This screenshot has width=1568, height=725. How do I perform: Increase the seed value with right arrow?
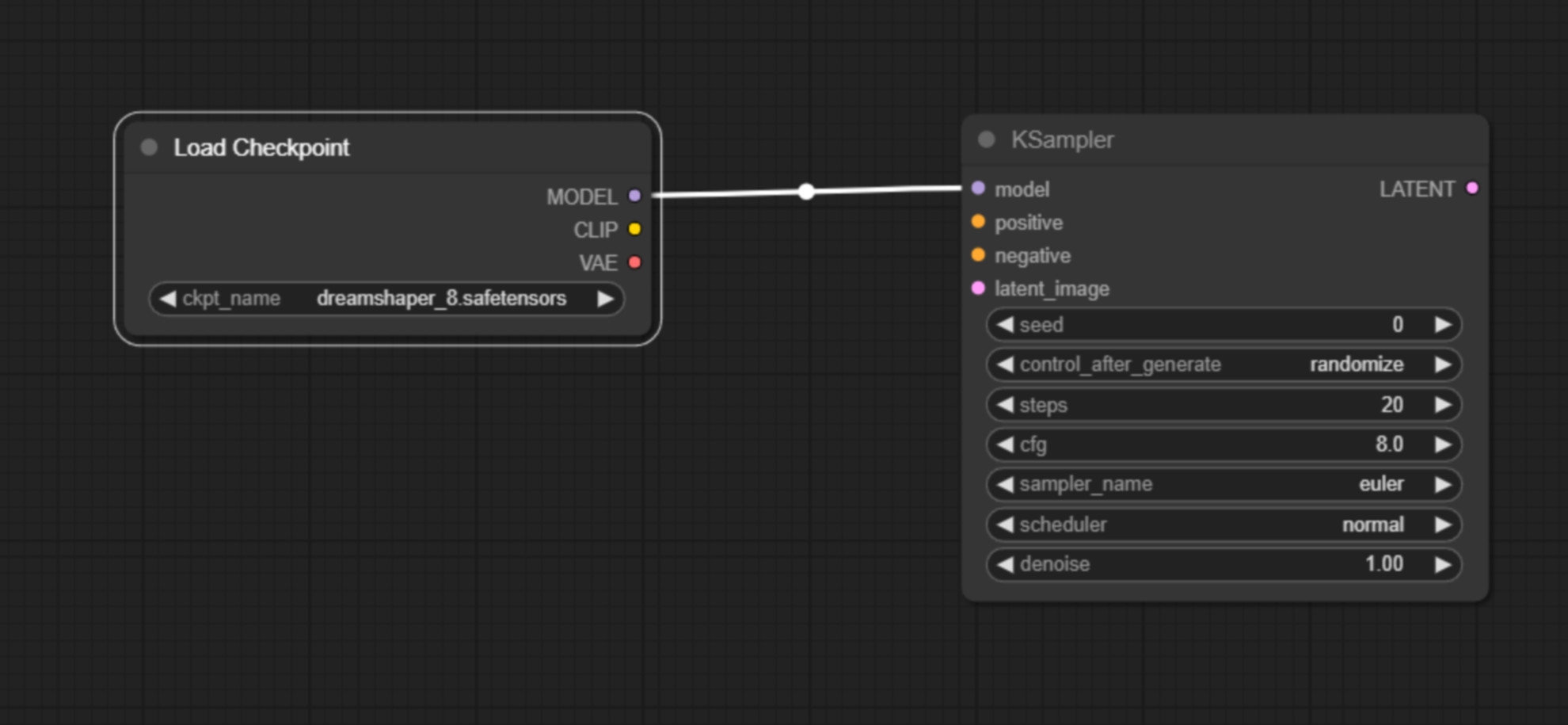[x=1442, y=325]
